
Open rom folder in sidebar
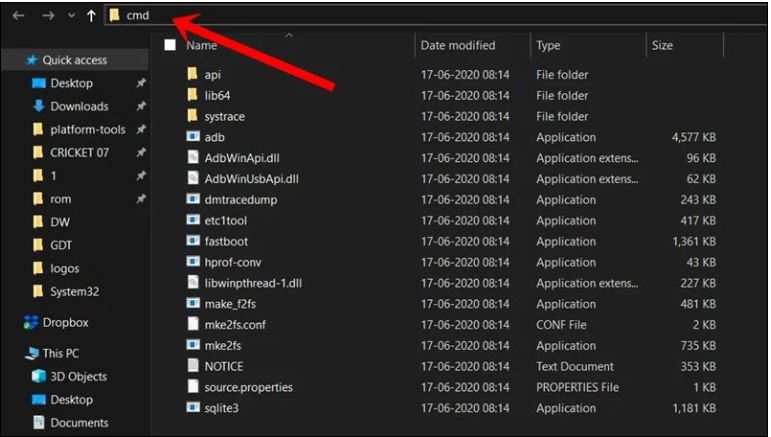pos(60,199)
